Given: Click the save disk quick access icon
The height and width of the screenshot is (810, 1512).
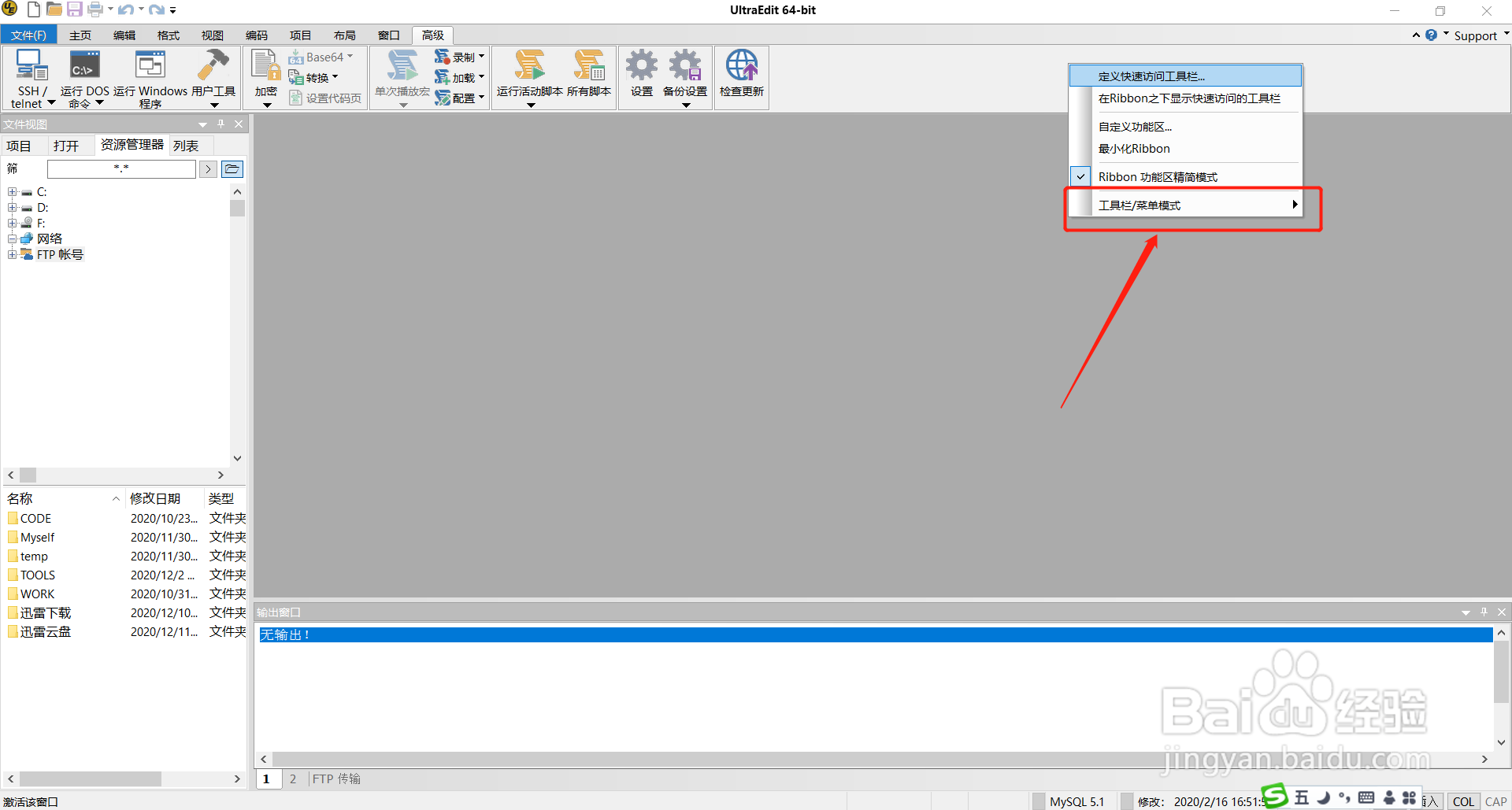Looking at the screenshot, I should (x=74, y=9).
